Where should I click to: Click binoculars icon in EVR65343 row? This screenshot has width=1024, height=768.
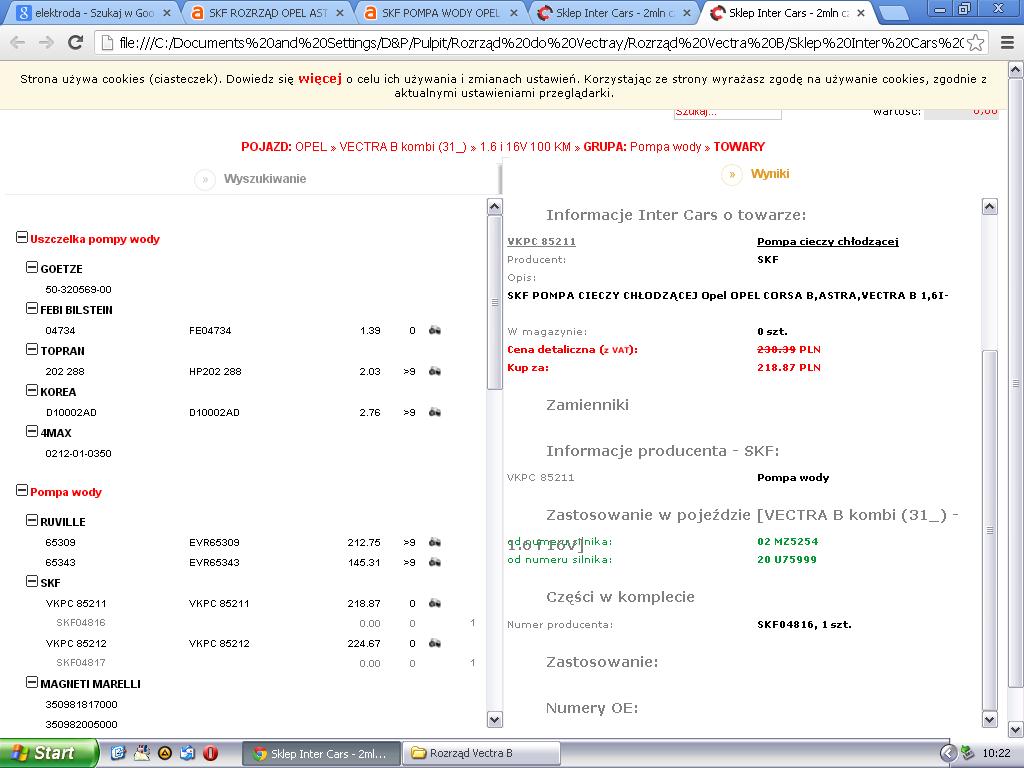(x=434, y=563)
